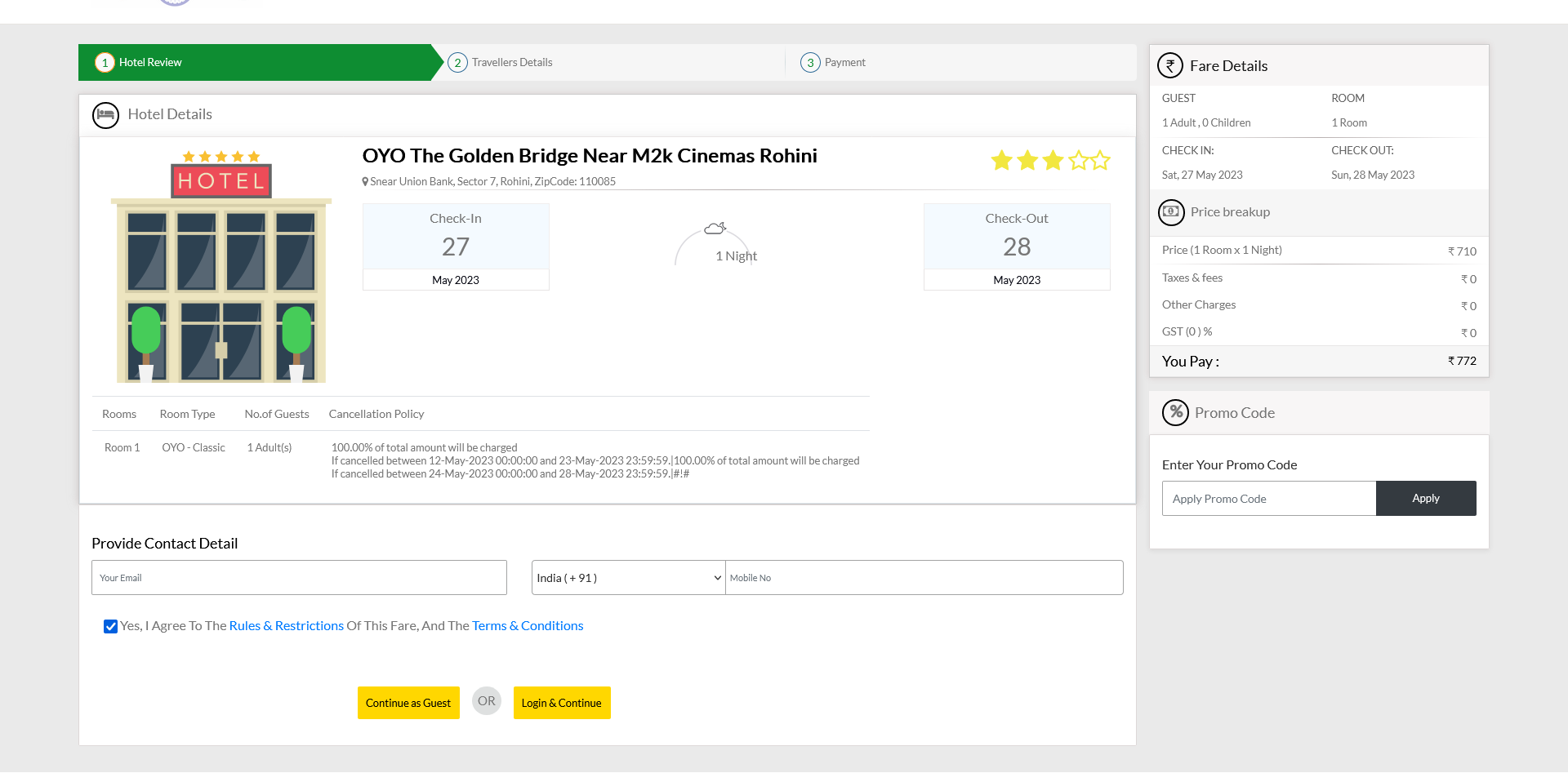Screen dimensions: 1568x773
Task: Click the OR separator badge
Action: (x=487, y=701)
